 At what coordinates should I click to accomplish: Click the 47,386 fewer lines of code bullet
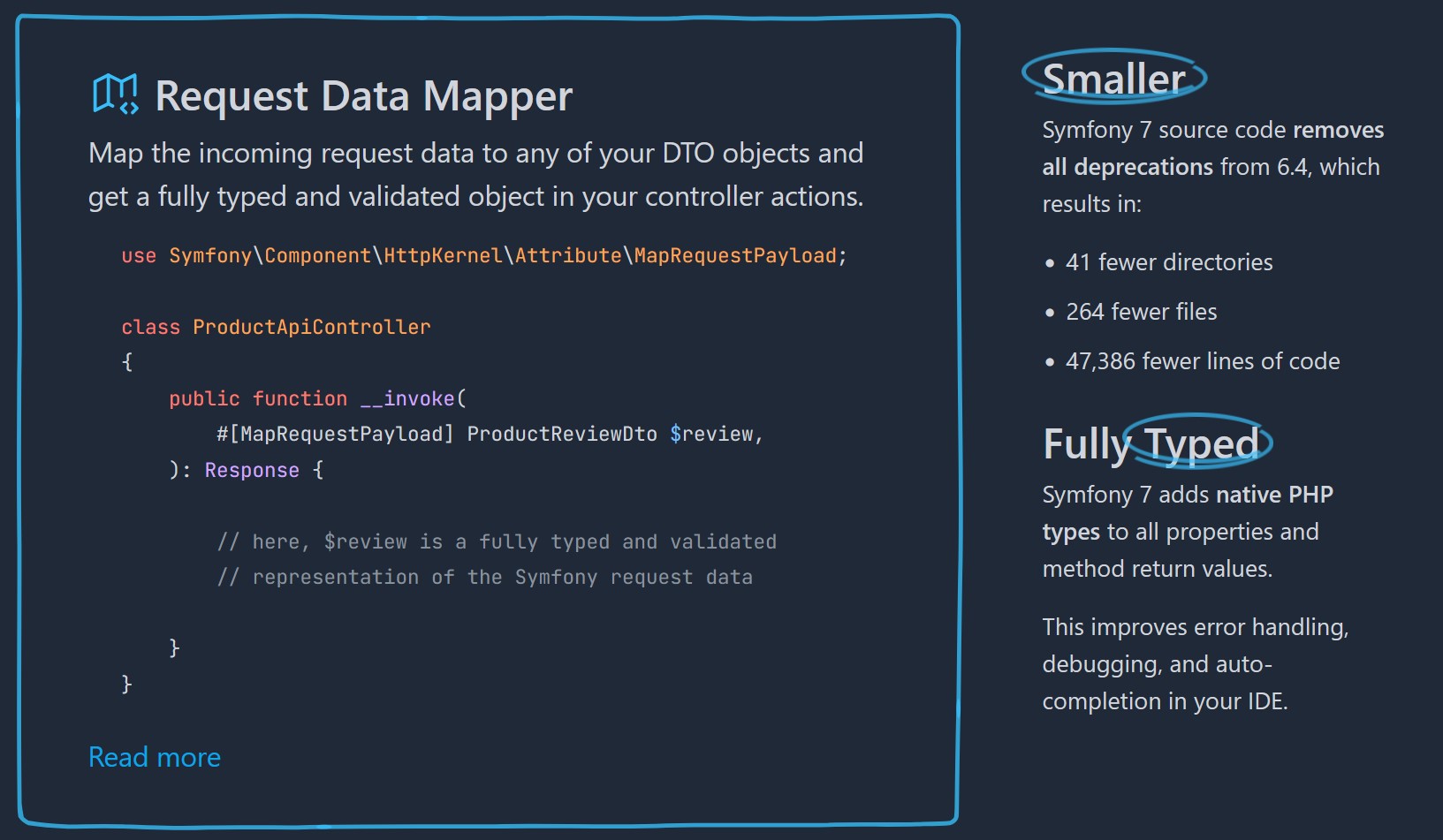(x=1202, y=361)
